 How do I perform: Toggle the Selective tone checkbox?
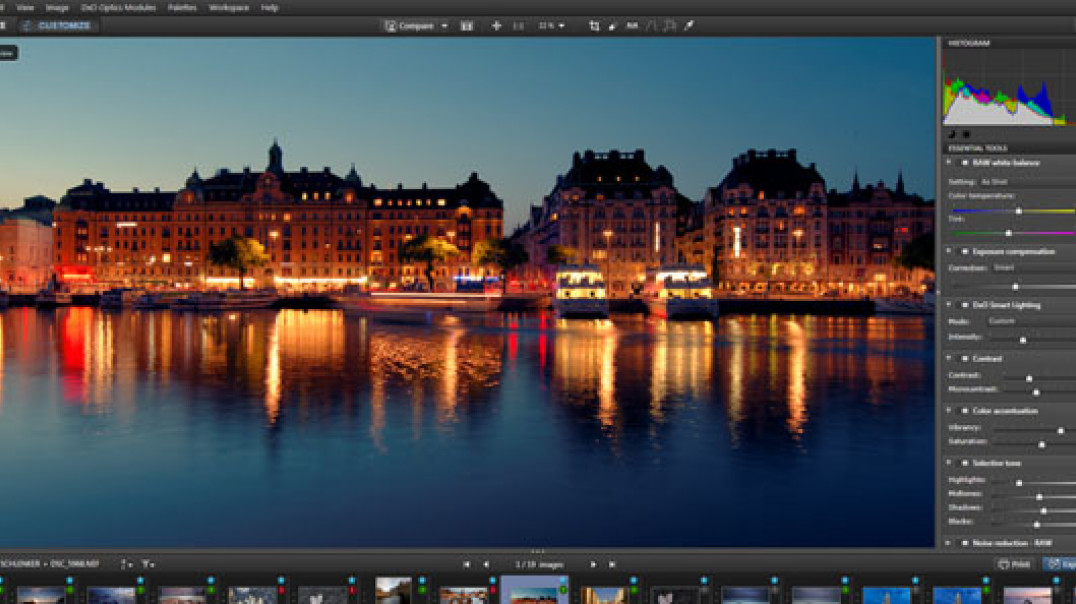coord(964,463)
